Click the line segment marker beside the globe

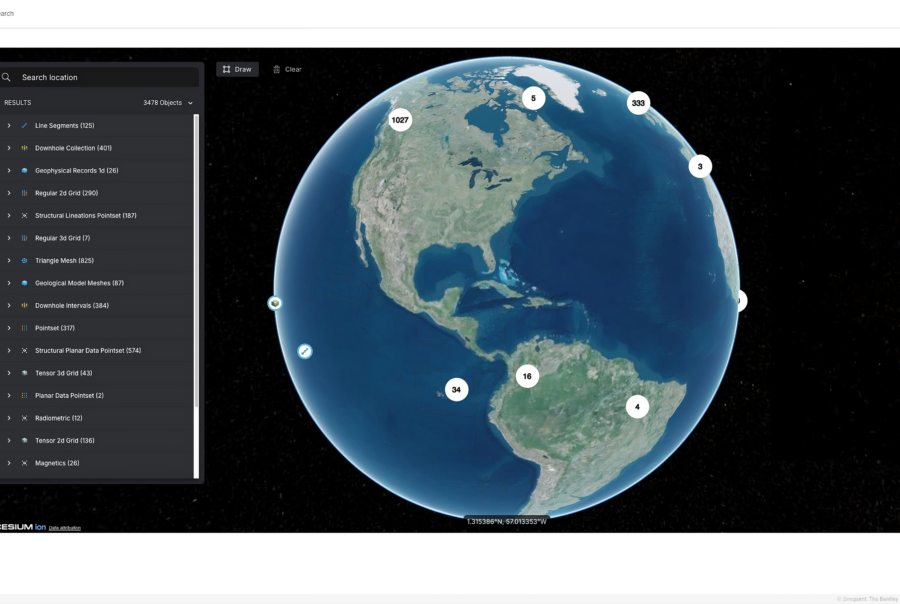pyautogui.click(x=305, y=351)
